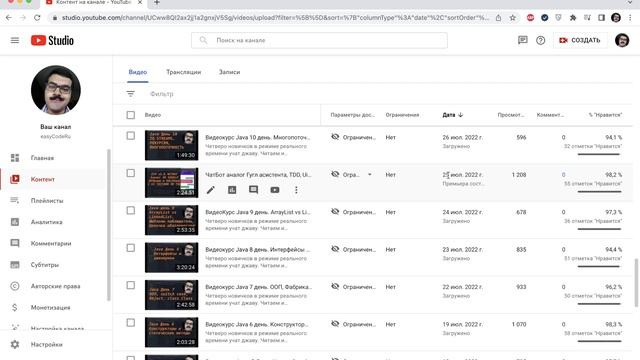Click the Настройки gear icon
Image resolution: width=640 pixels, height=360 pixels.
coord(15,344)
